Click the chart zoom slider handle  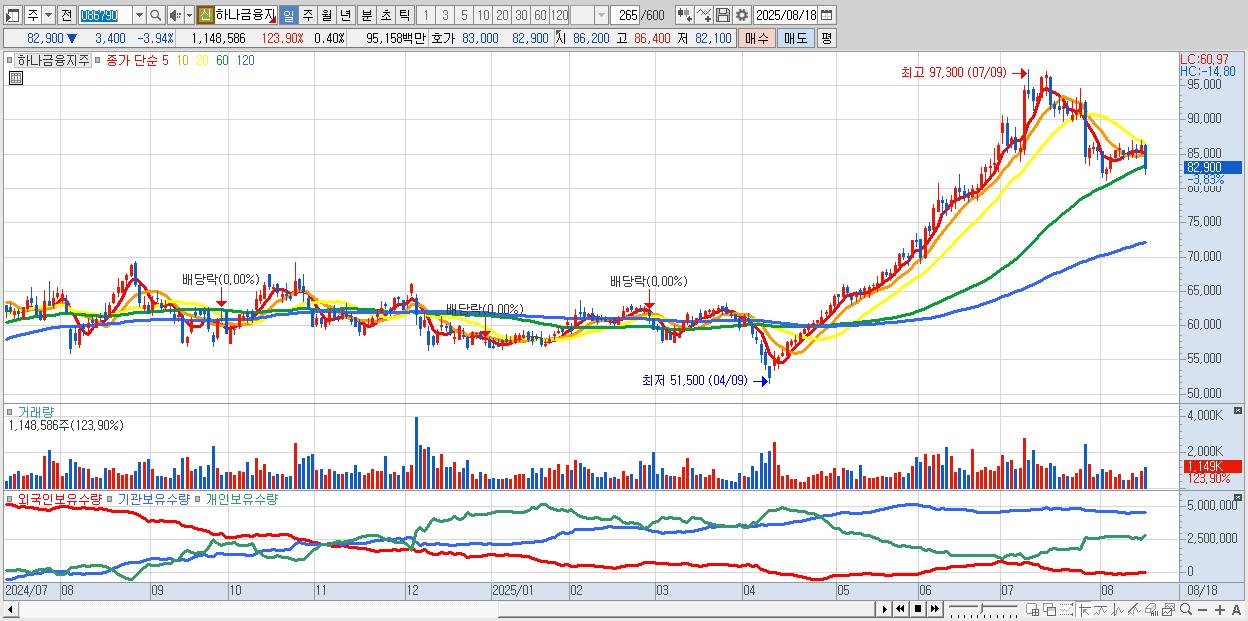tap(981, 607)
